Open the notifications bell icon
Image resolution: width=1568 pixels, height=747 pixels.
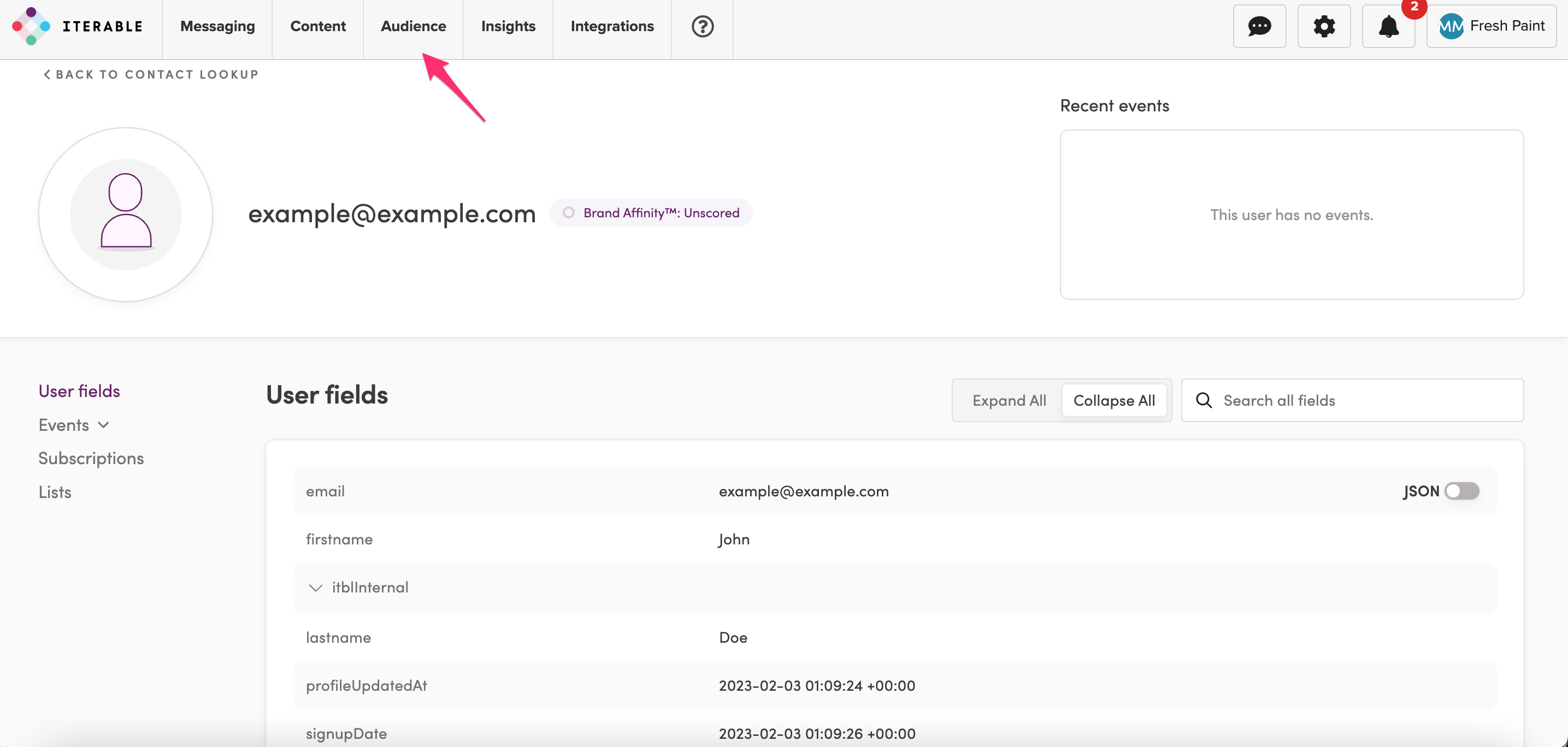pos(1388,26)
